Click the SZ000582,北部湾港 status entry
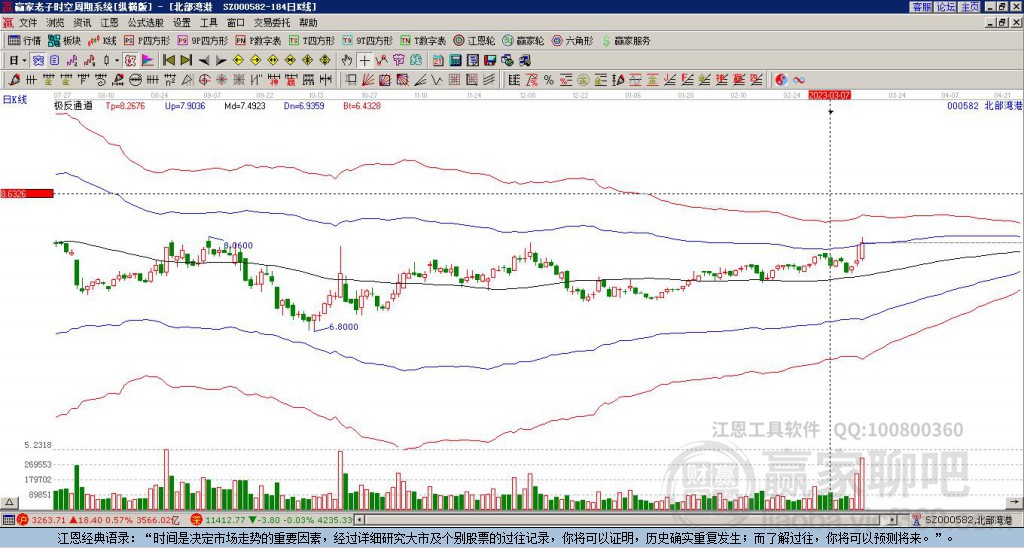Image resolution: width=1024 pixels, height=548 pixels. (966, 520)
